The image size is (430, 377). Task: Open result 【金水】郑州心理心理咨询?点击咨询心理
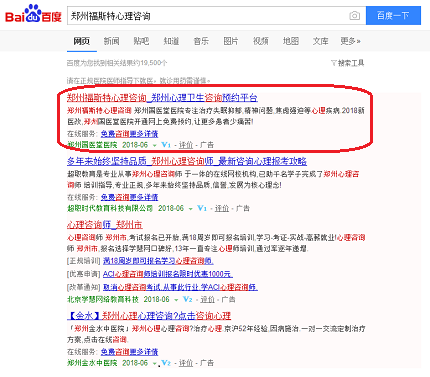click(x=149, y=316)
